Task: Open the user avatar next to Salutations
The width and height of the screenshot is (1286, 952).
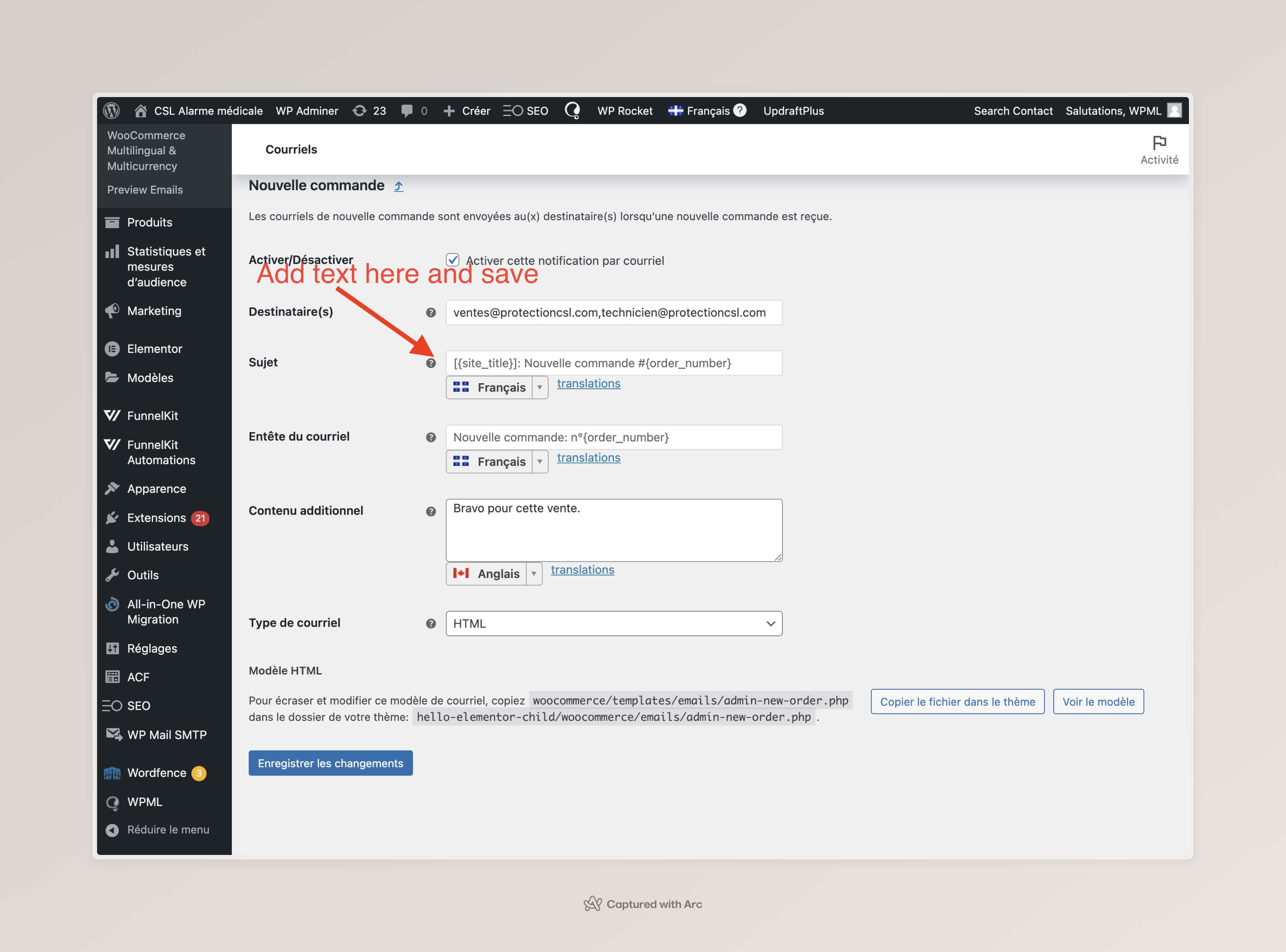Action: coord(1174,110)
